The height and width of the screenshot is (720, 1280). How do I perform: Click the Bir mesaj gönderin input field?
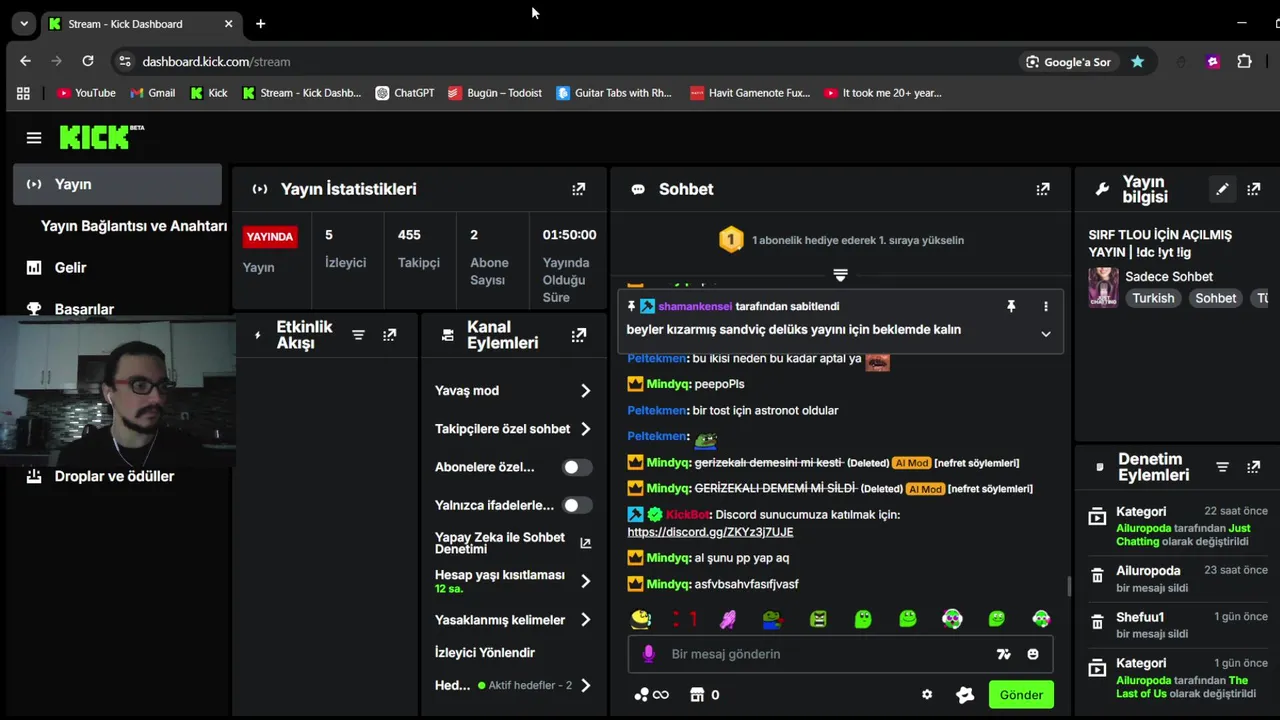[x=820, y=654]
